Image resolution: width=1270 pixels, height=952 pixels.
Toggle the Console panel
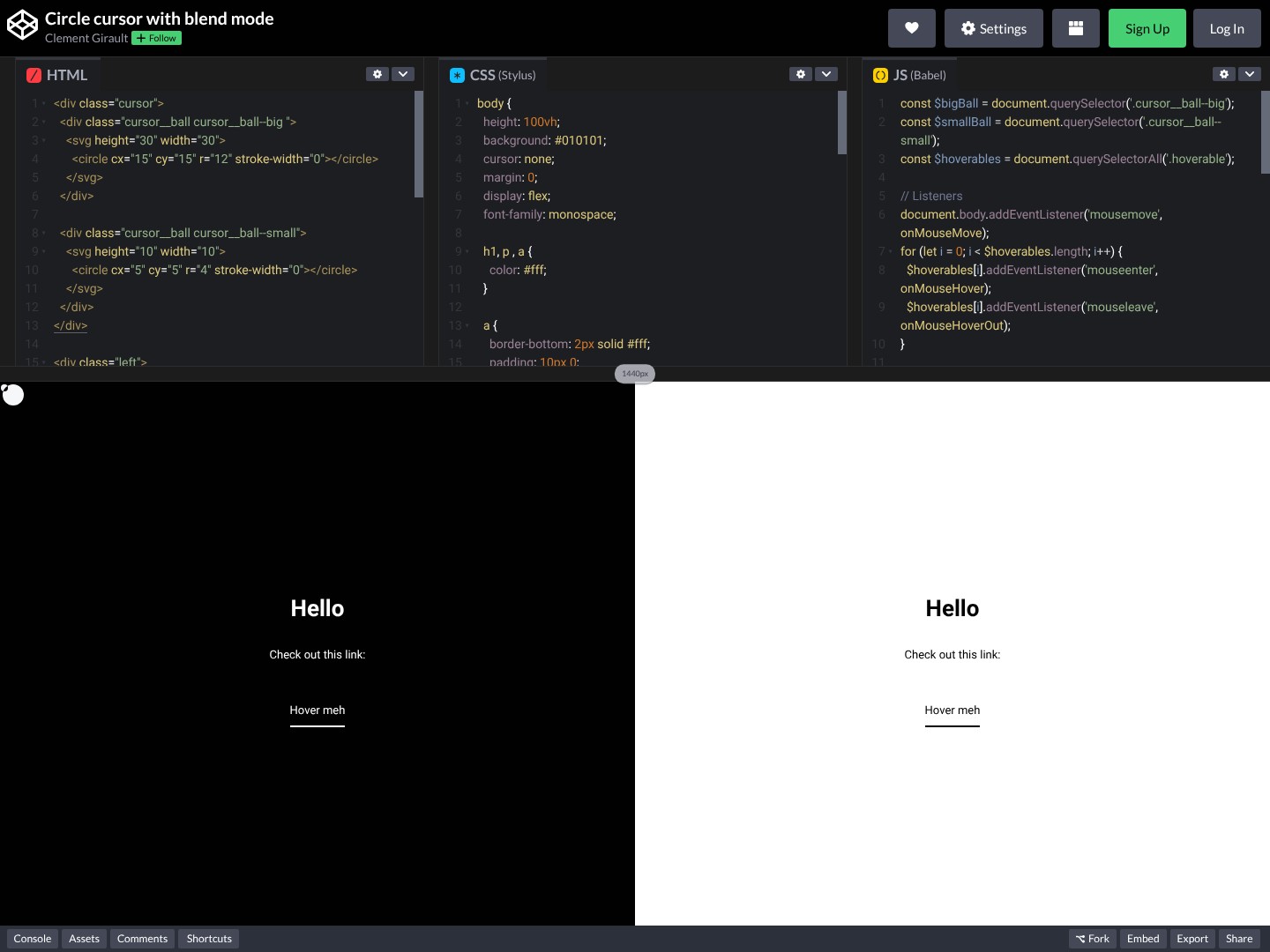pyautogui.click(x=33, y=939)
